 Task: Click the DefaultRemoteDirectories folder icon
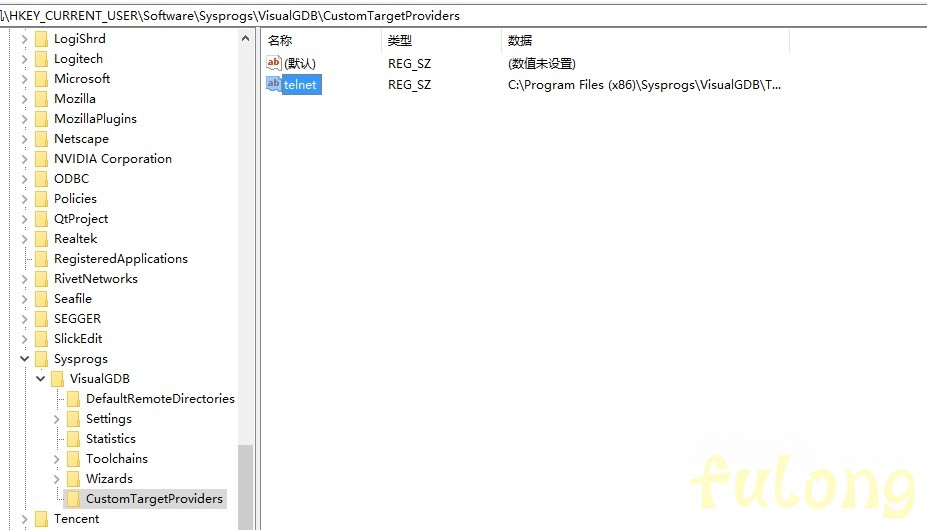tap(73, 399)
